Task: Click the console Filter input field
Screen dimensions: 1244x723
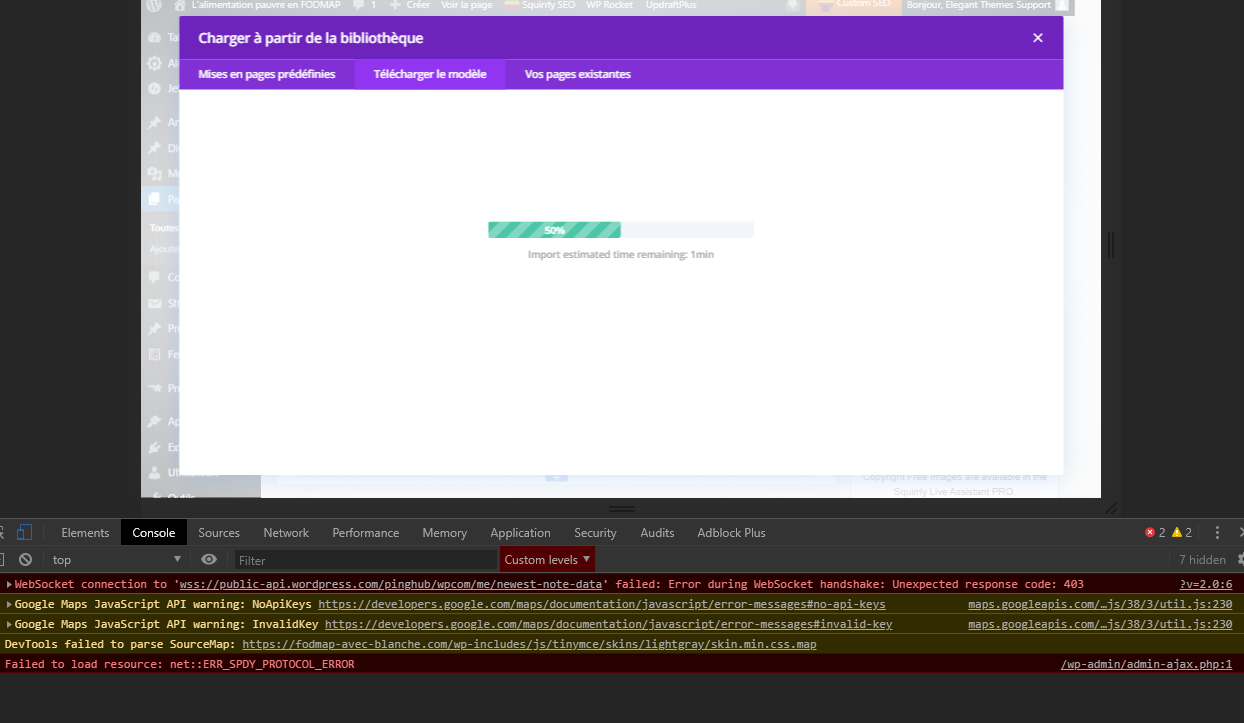Action: 365,560
